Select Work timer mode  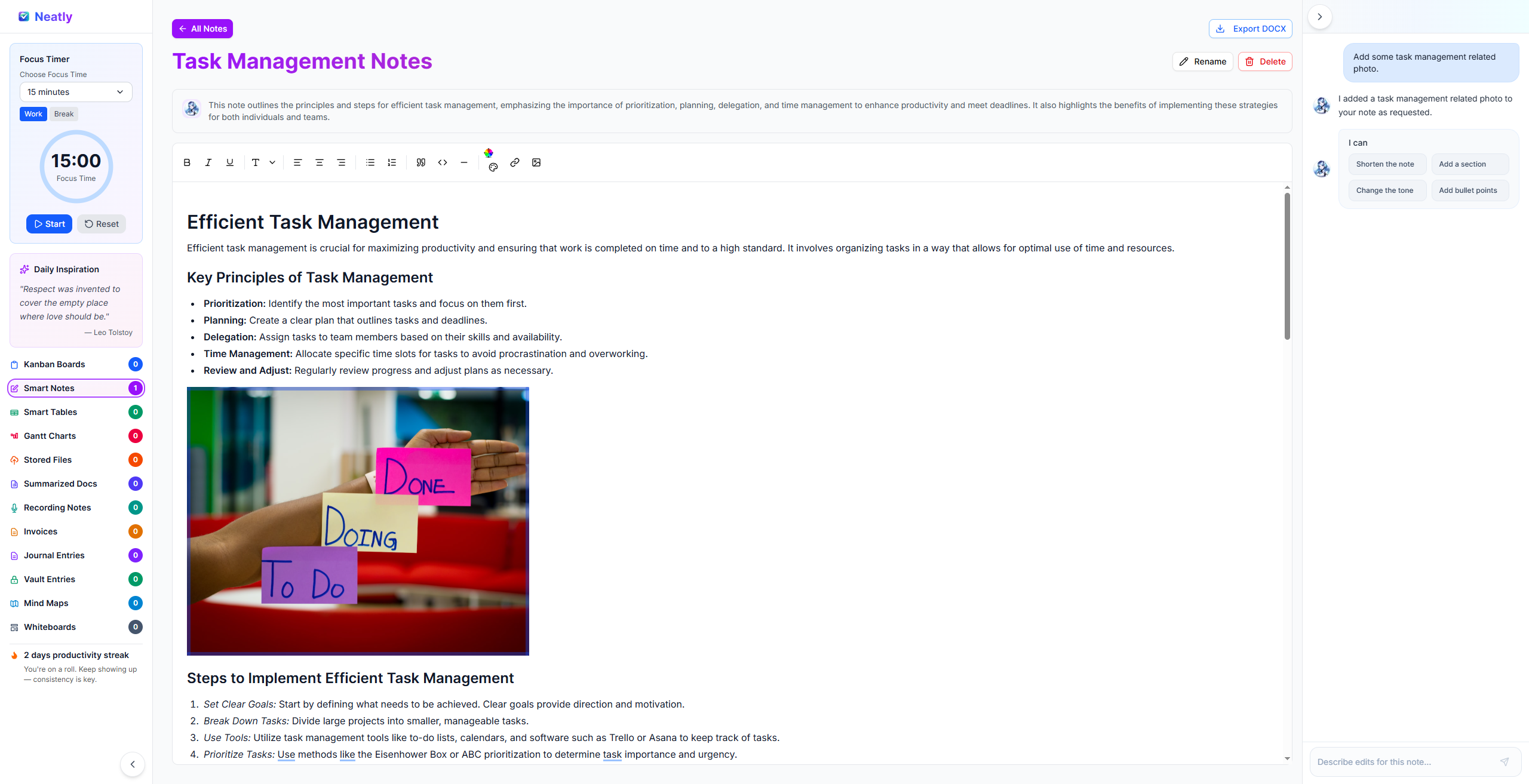[33, 114]
